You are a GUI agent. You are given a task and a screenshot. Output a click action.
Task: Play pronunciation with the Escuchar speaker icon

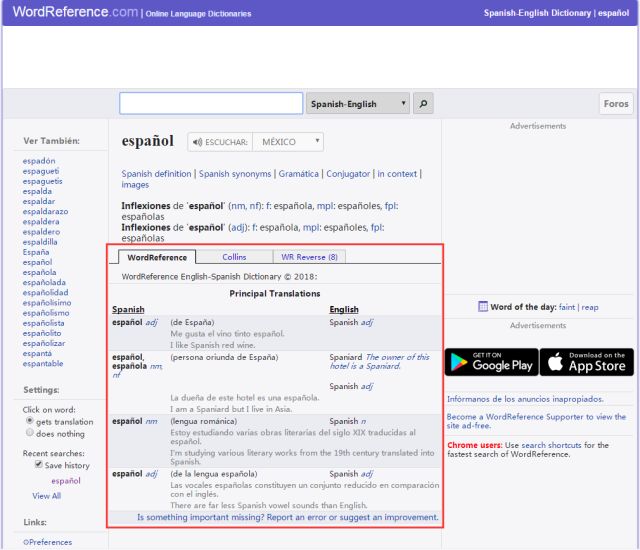tap(197, 142)
